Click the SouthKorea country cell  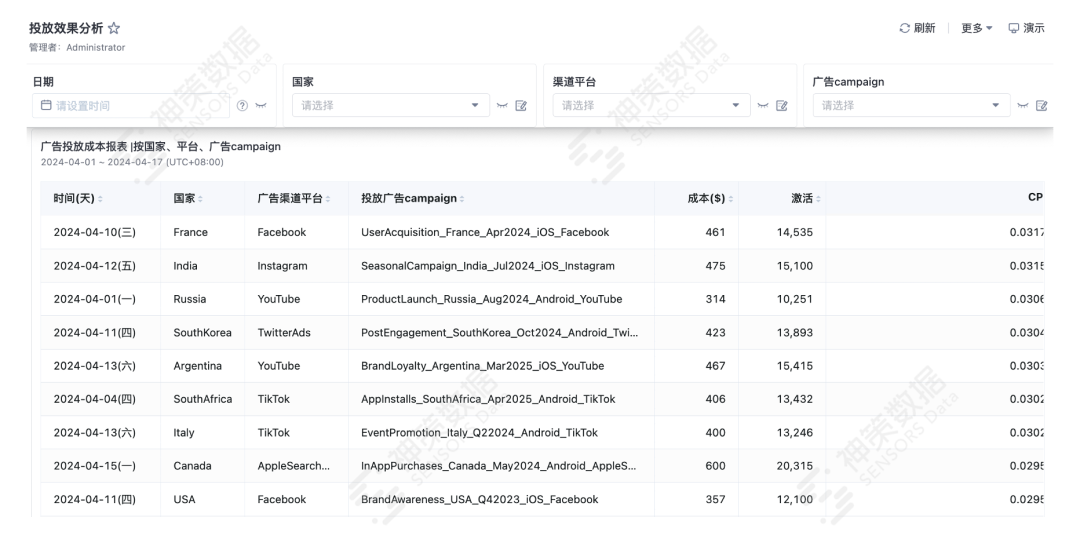point(202,332)
